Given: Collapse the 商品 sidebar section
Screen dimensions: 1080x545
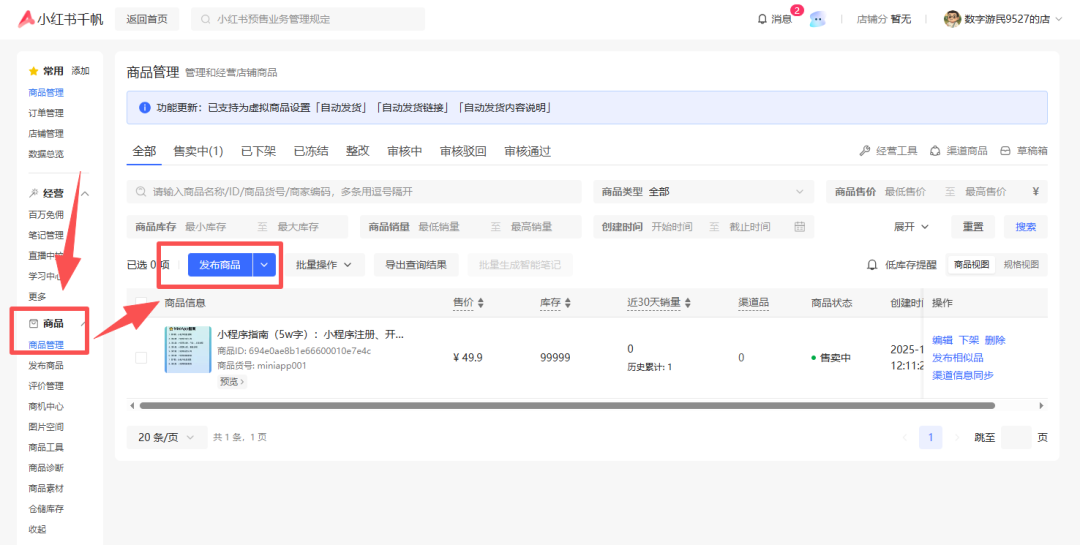Looking at the screenshot, I should [84, 324].
